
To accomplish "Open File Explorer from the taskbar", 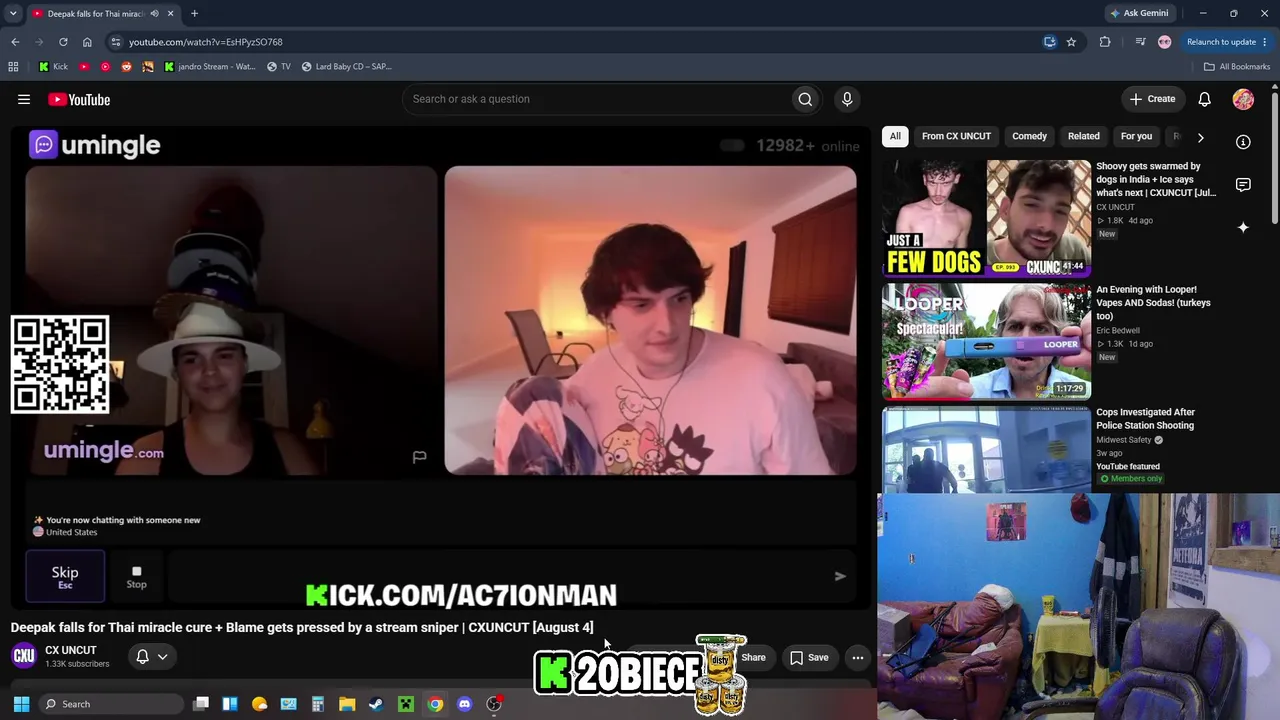I will coord(347,704).
